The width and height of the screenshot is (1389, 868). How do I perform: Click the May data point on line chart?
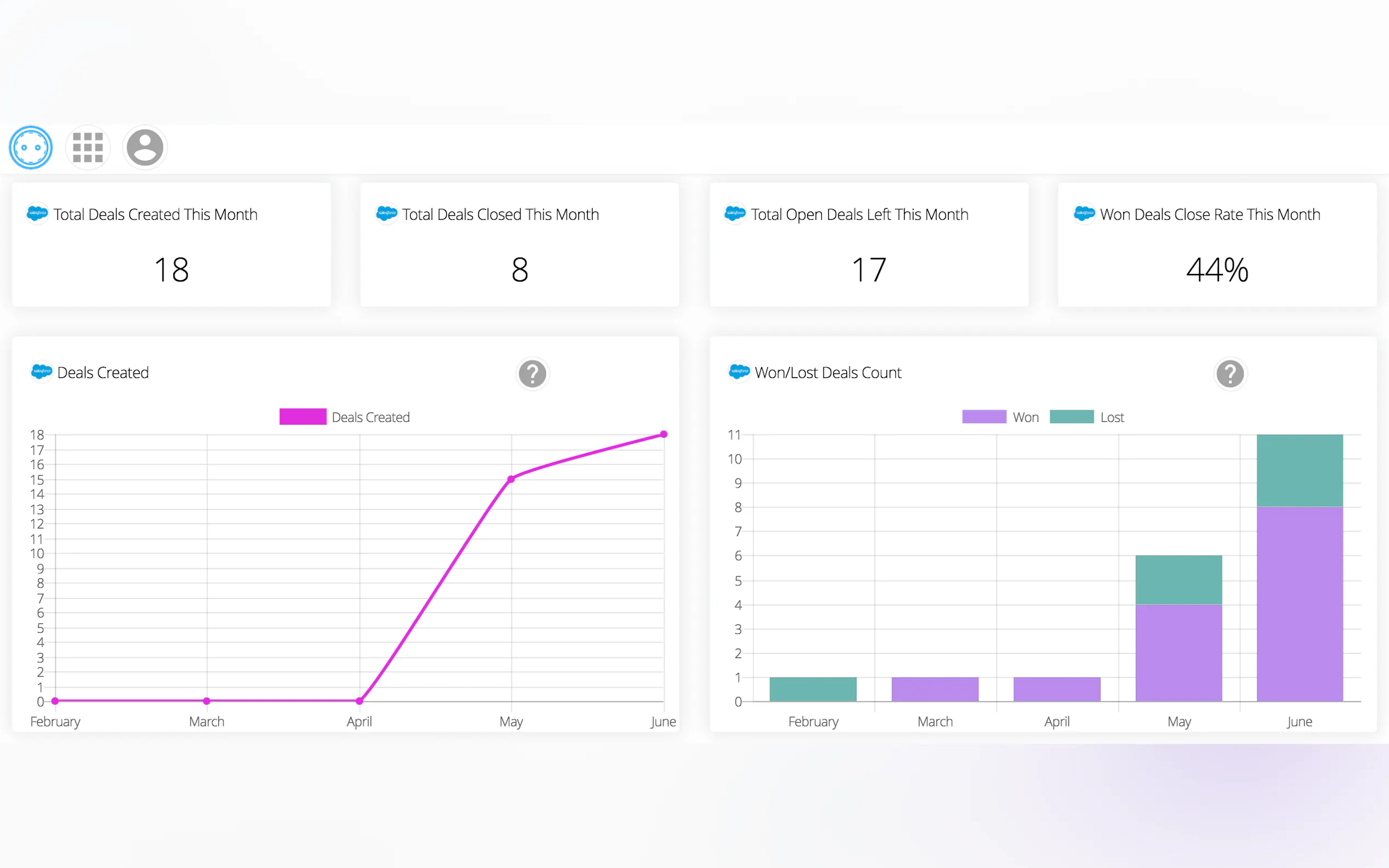tap(511, 479)
